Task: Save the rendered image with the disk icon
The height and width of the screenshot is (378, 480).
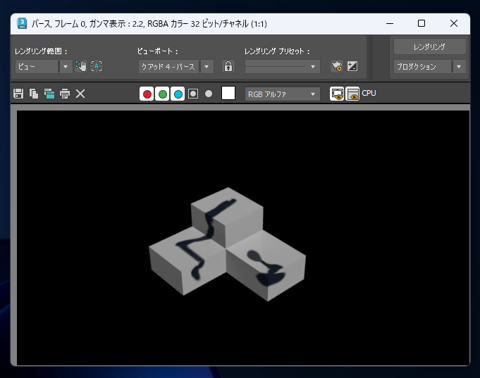Action: (18, 94)
